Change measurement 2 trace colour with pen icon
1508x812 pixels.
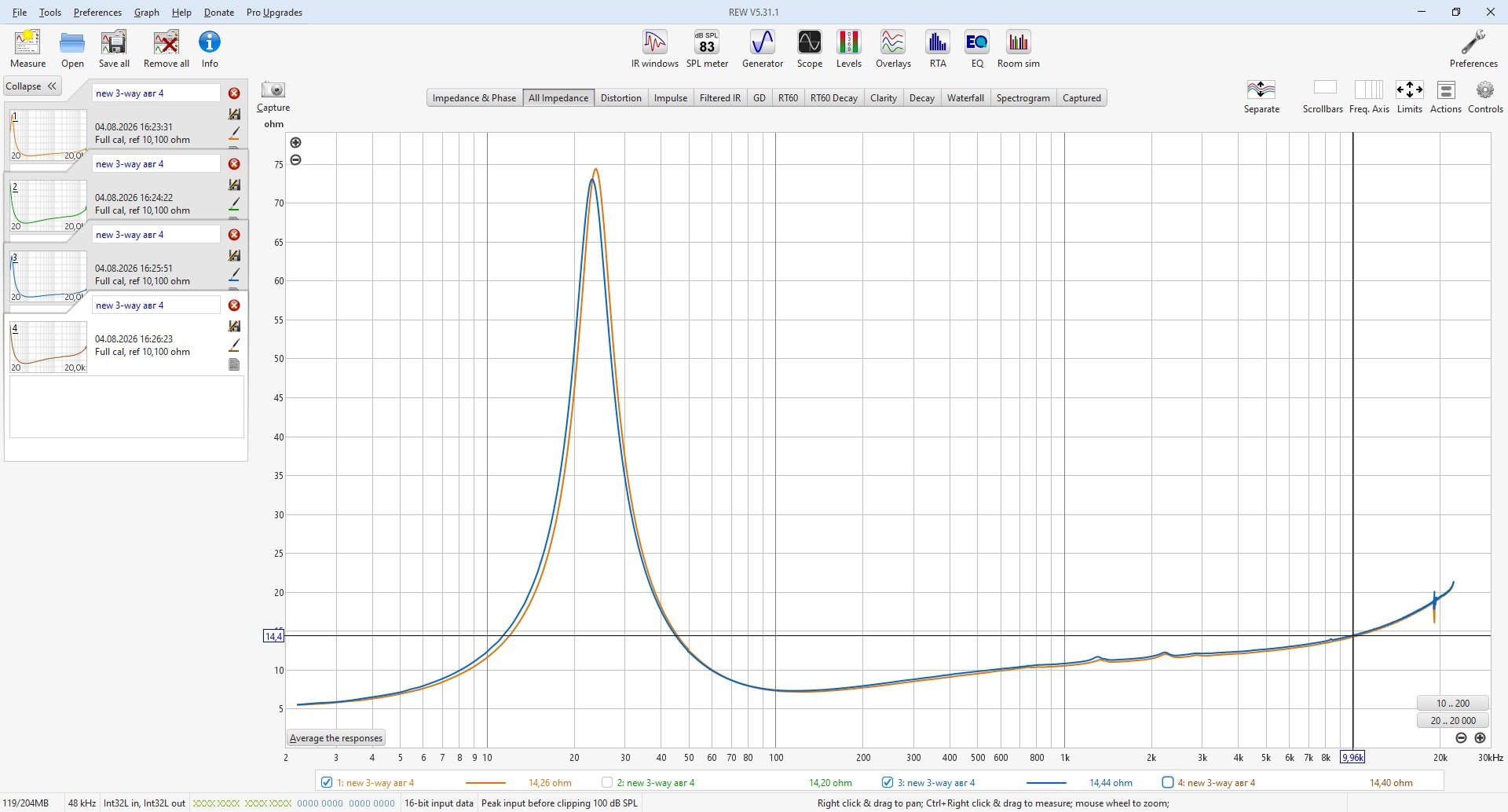(x=234, y=203)
